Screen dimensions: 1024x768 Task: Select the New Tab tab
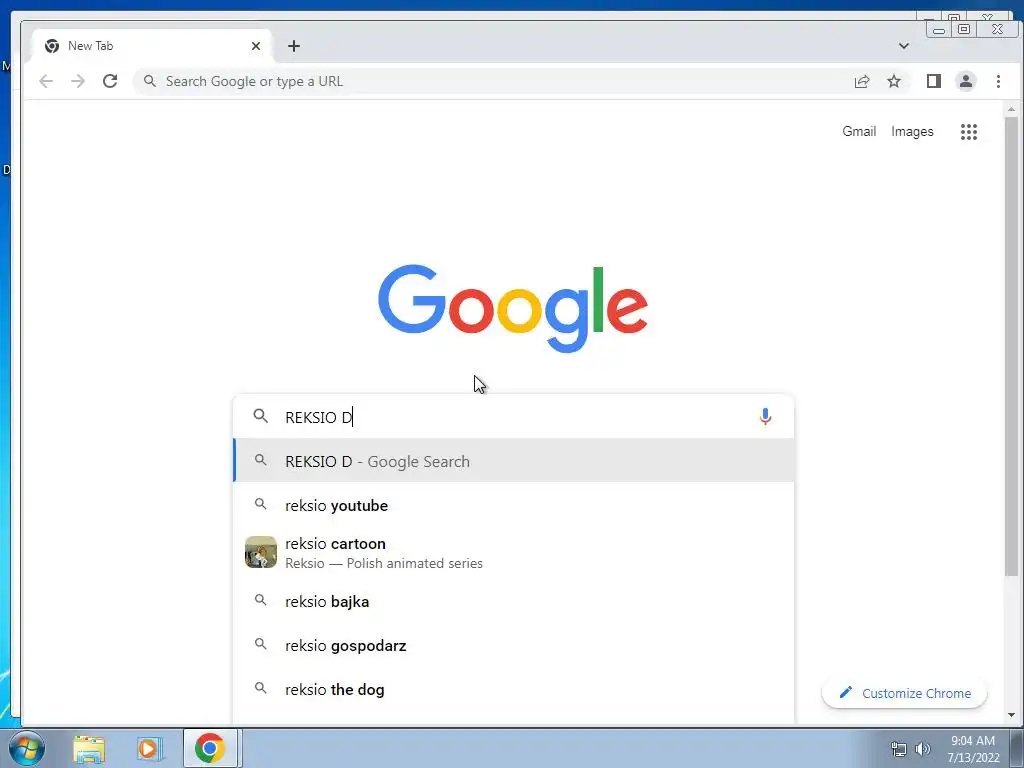(x=150, y=46)
